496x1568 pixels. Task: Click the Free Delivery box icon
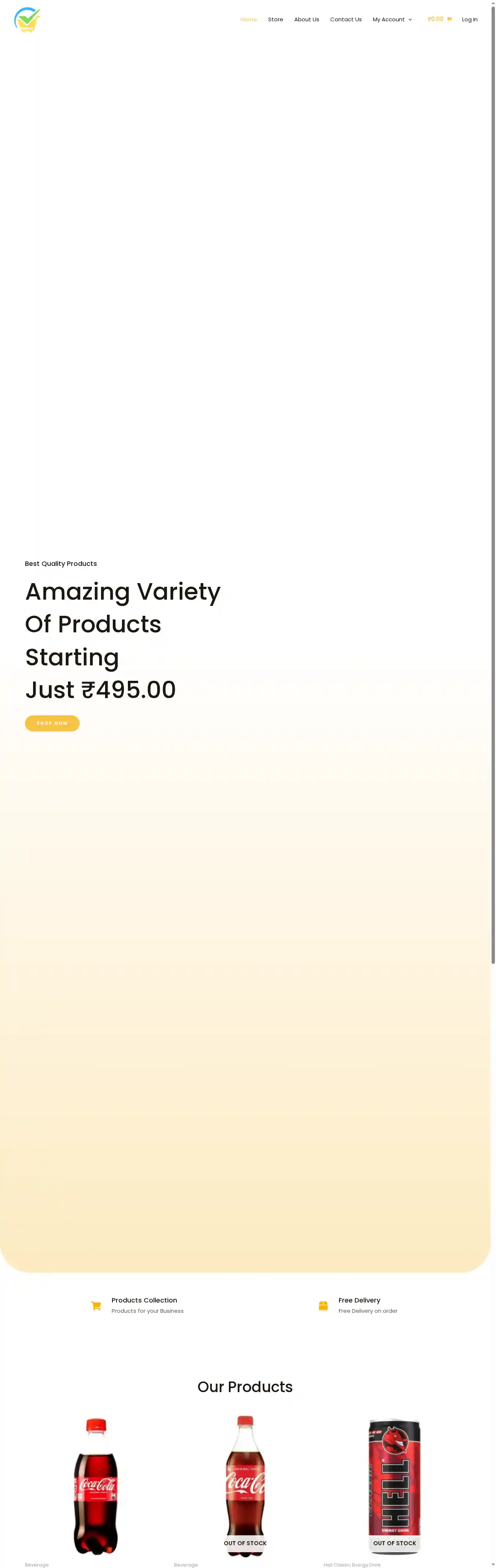click(x=323, y=1306)
